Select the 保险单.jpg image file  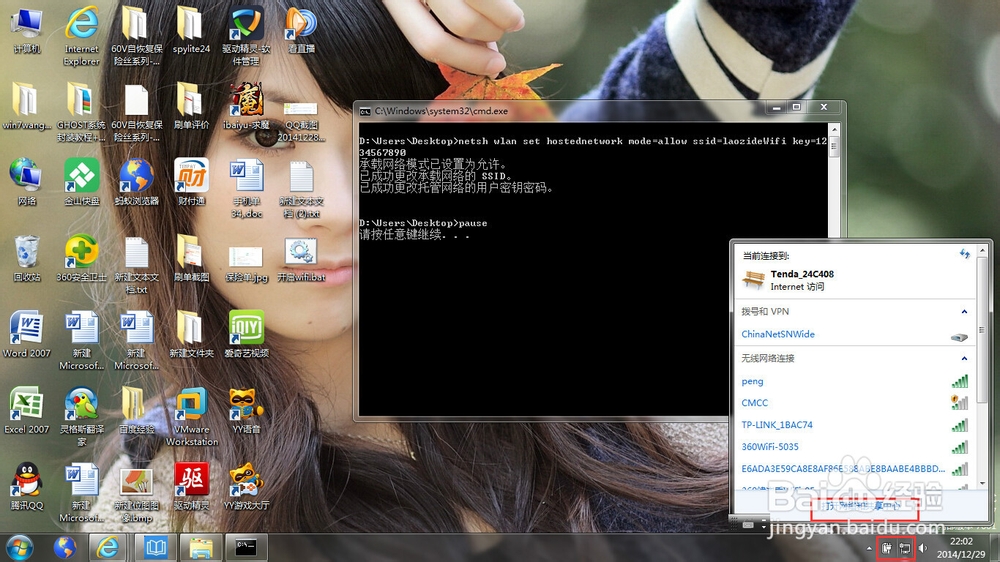tap(246, 263)
